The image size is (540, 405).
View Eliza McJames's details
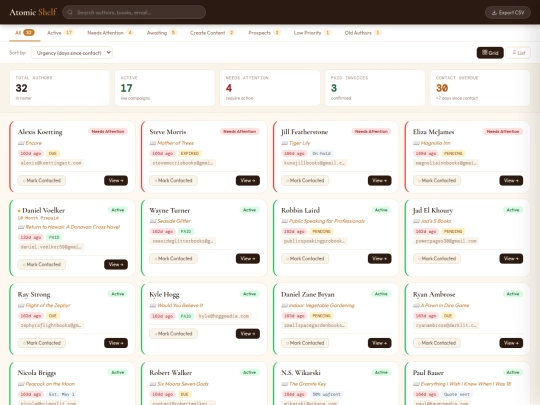pos(511,180)
